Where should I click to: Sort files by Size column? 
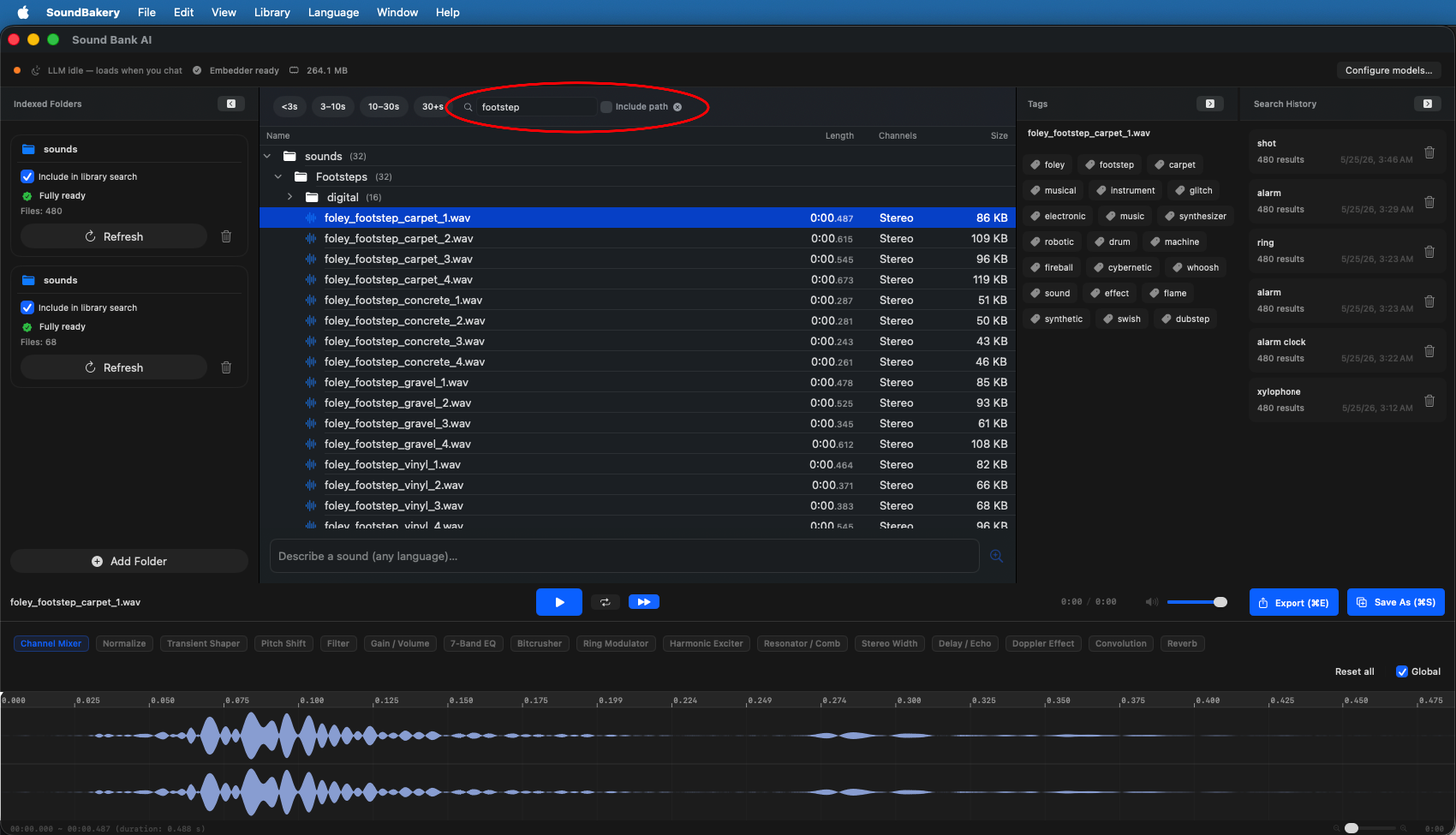point(999,135)
